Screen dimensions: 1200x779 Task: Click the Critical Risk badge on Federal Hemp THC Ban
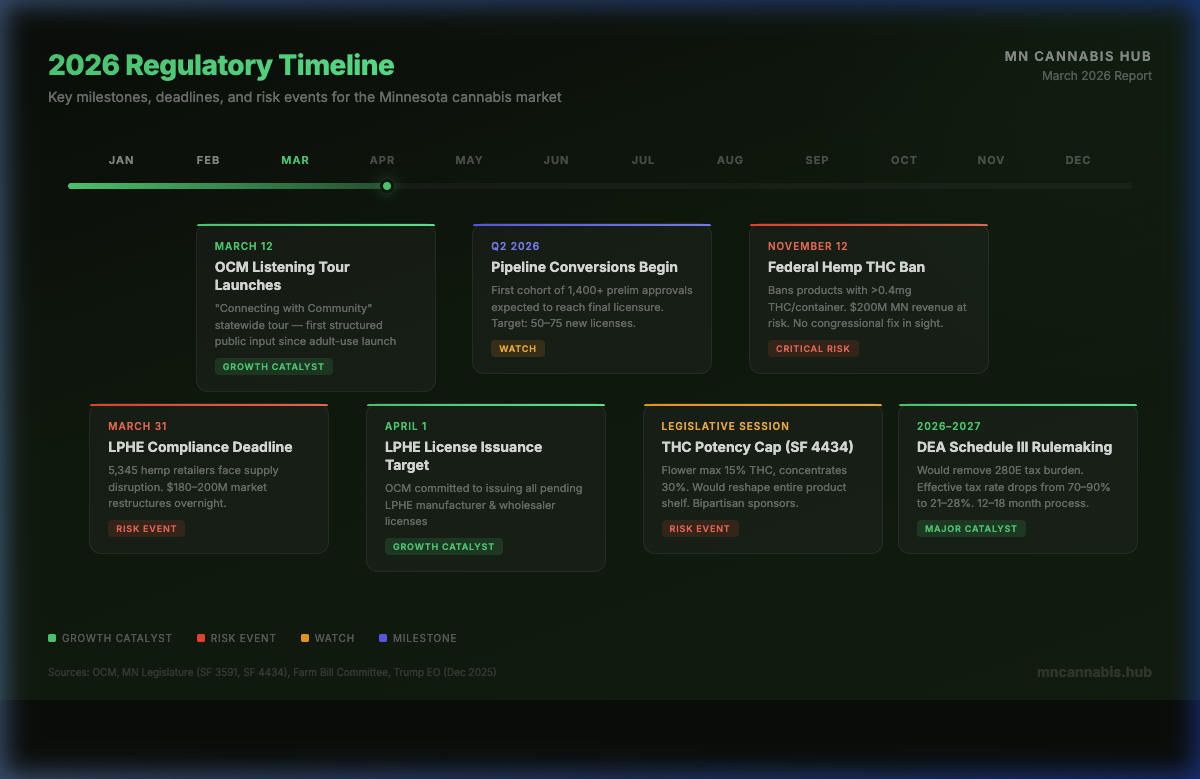pyautogui.click(x=813, y=348)
